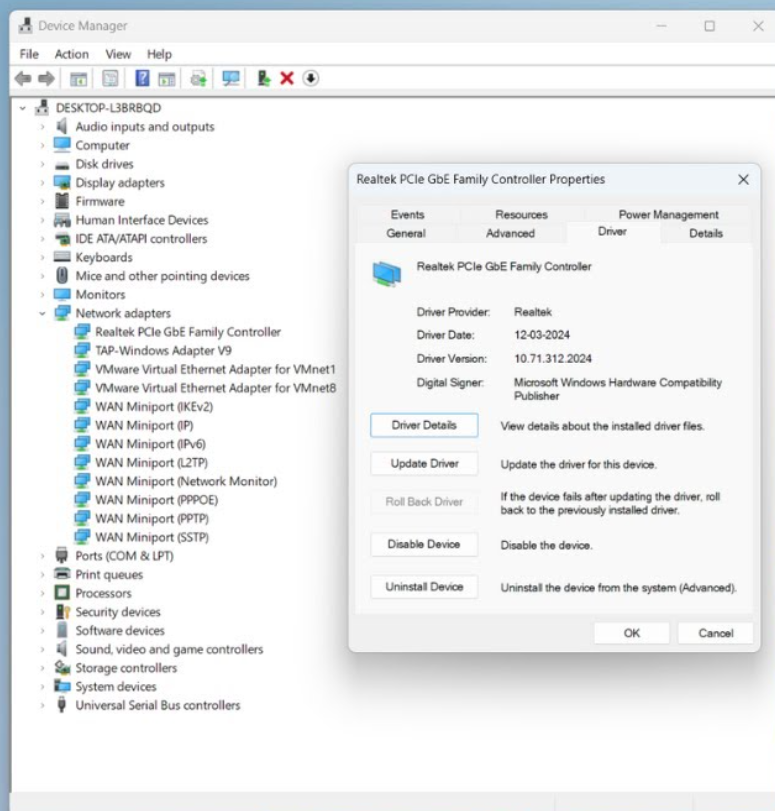775x811 pixels.
Task: Click the Mice and other pointing devices icon
Action: click(62, 275)
